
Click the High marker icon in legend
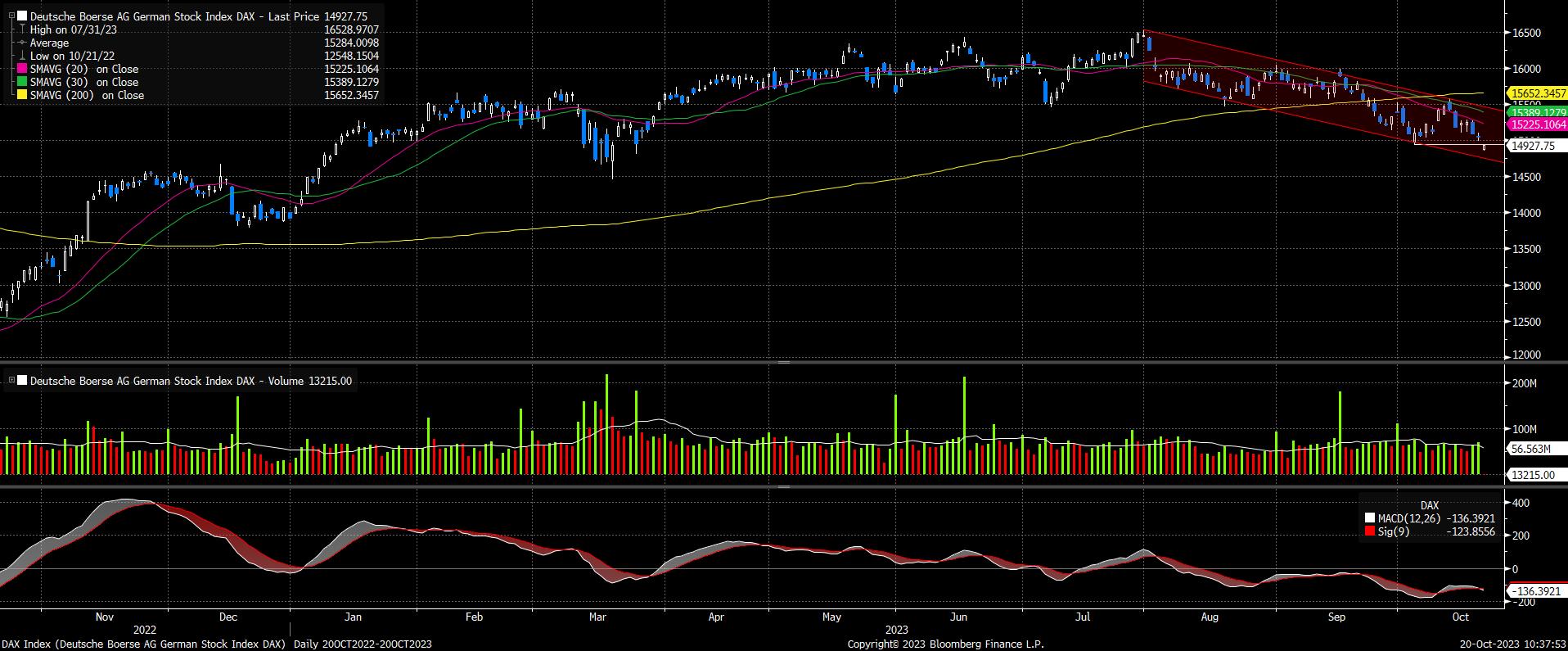(x=22, y=29)
